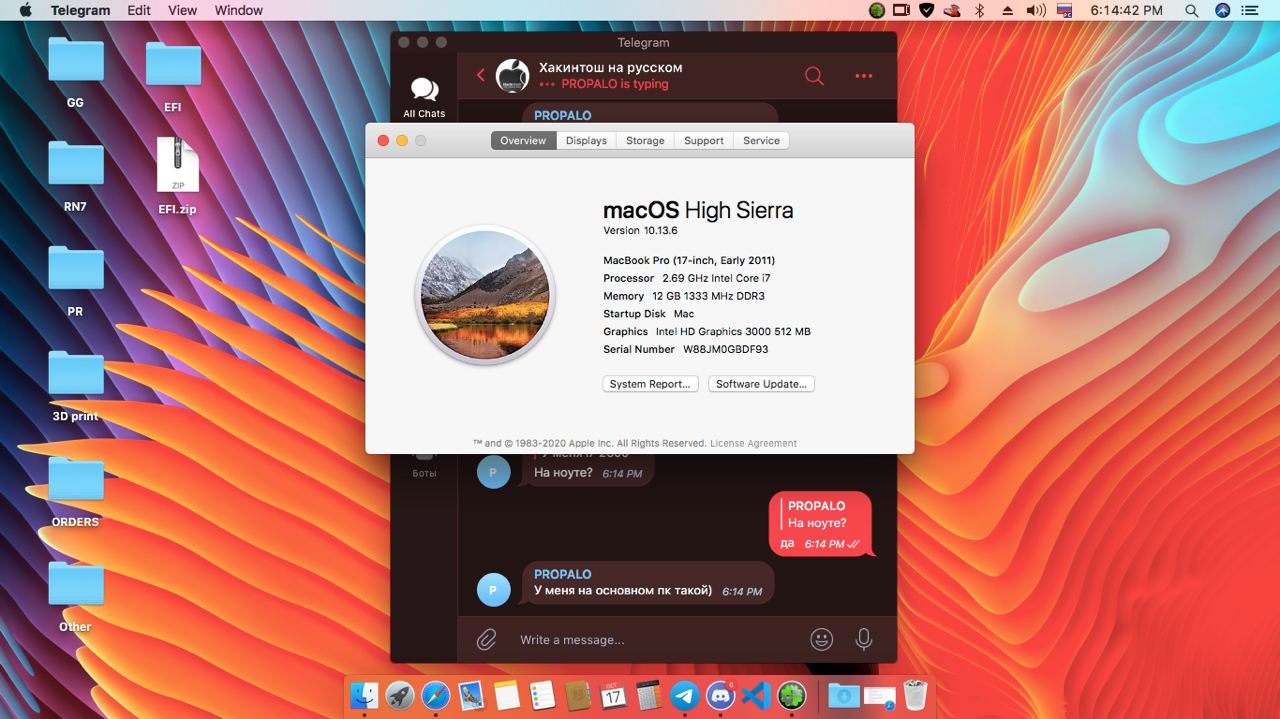1280x719 pixels.
Task: Open Visual Studio Code from the Dock
Action: click(x=756, y=696)
